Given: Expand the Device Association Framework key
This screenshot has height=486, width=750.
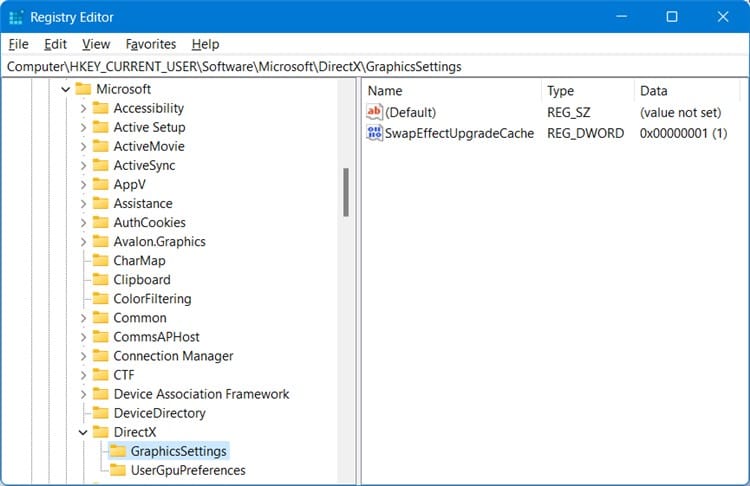Looking at the screenshot, I should [83, 394].
